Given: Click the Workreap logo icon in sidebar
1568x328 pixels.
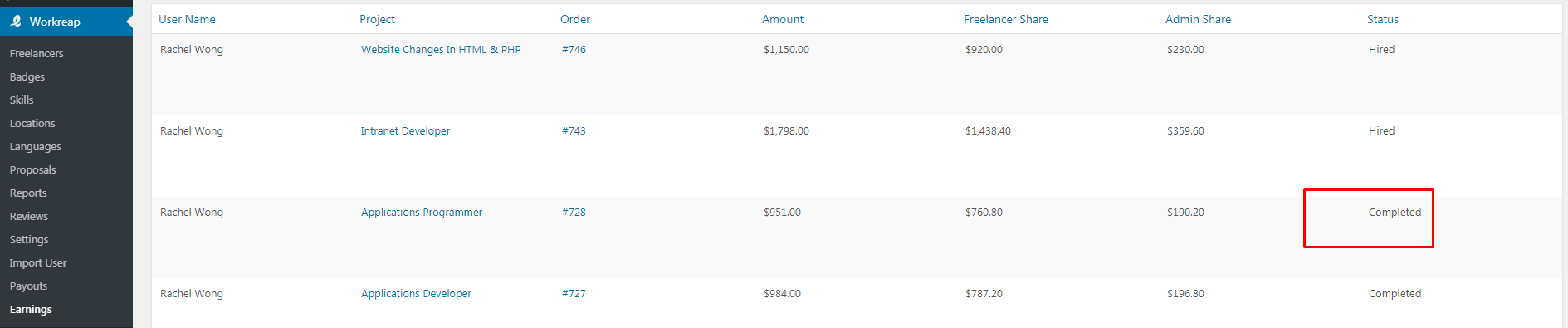Looking at the screenshot, I should point(16,22).
